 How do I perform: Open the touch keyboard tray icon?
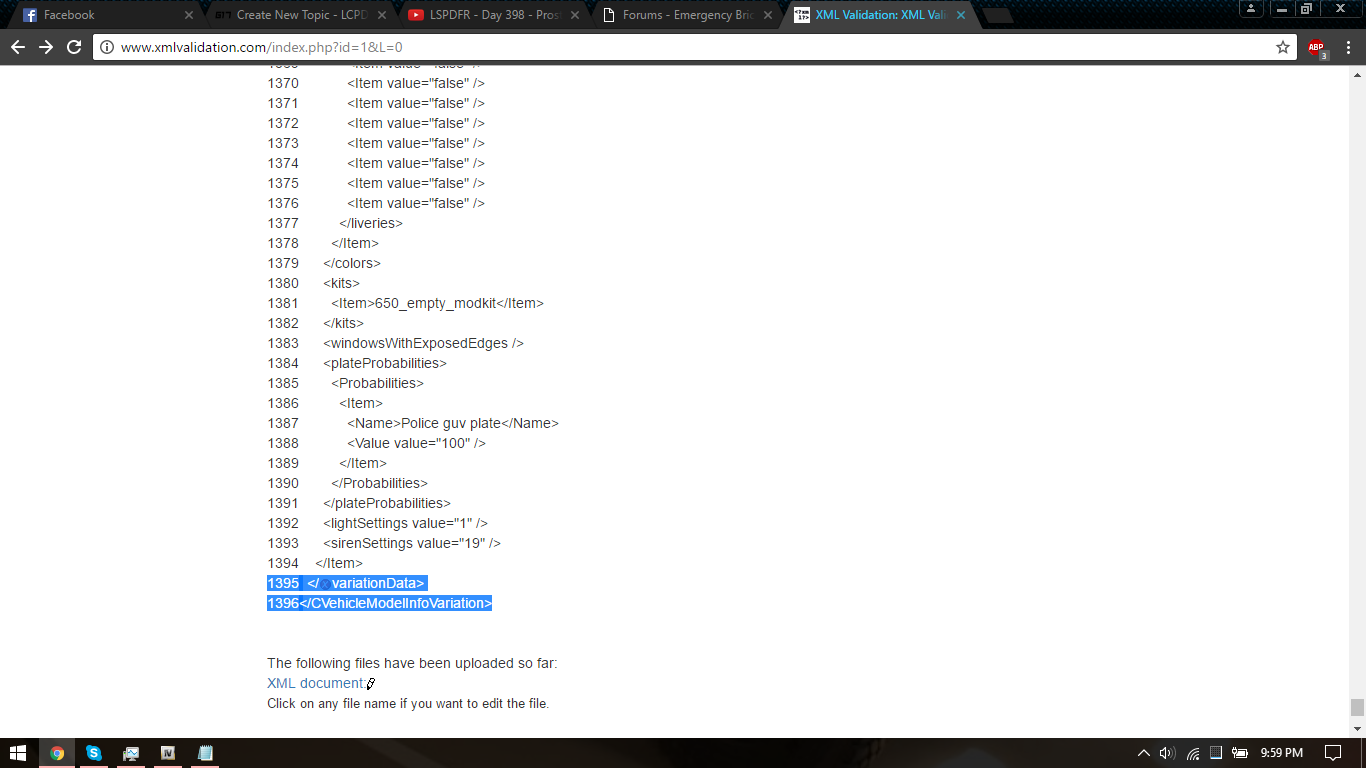1216,753
